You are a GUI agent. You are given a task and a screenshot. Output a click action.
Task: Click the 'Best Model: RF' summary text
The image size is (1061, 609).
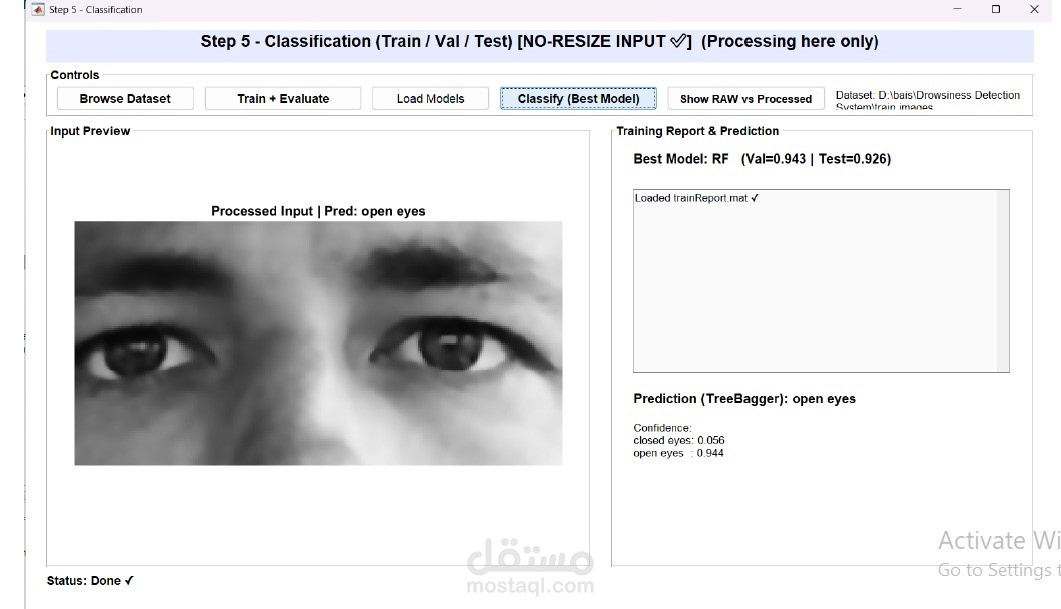click(x=762, y=159)
